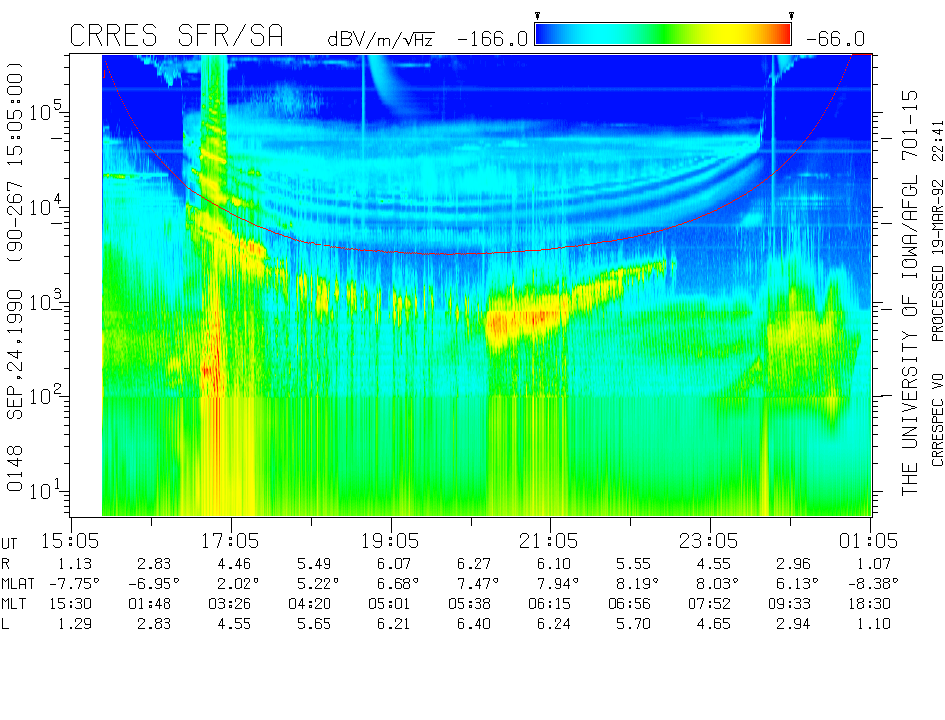Screen dimensions: 945x720
Task: Click the 21:05 UT time tick label
Action: pos(550,541)
